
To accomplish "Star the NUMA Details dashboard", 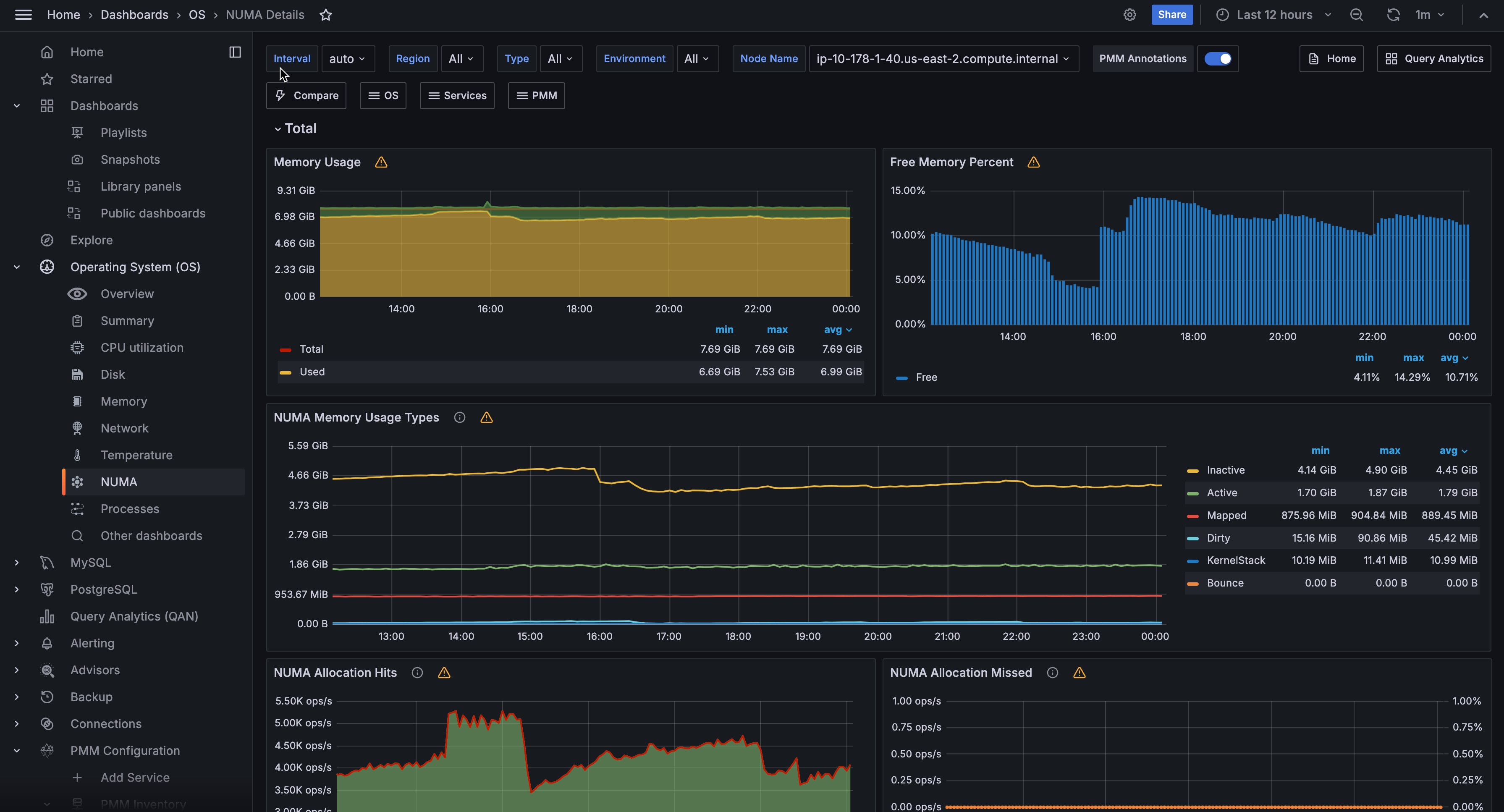I will click(326, 15).
